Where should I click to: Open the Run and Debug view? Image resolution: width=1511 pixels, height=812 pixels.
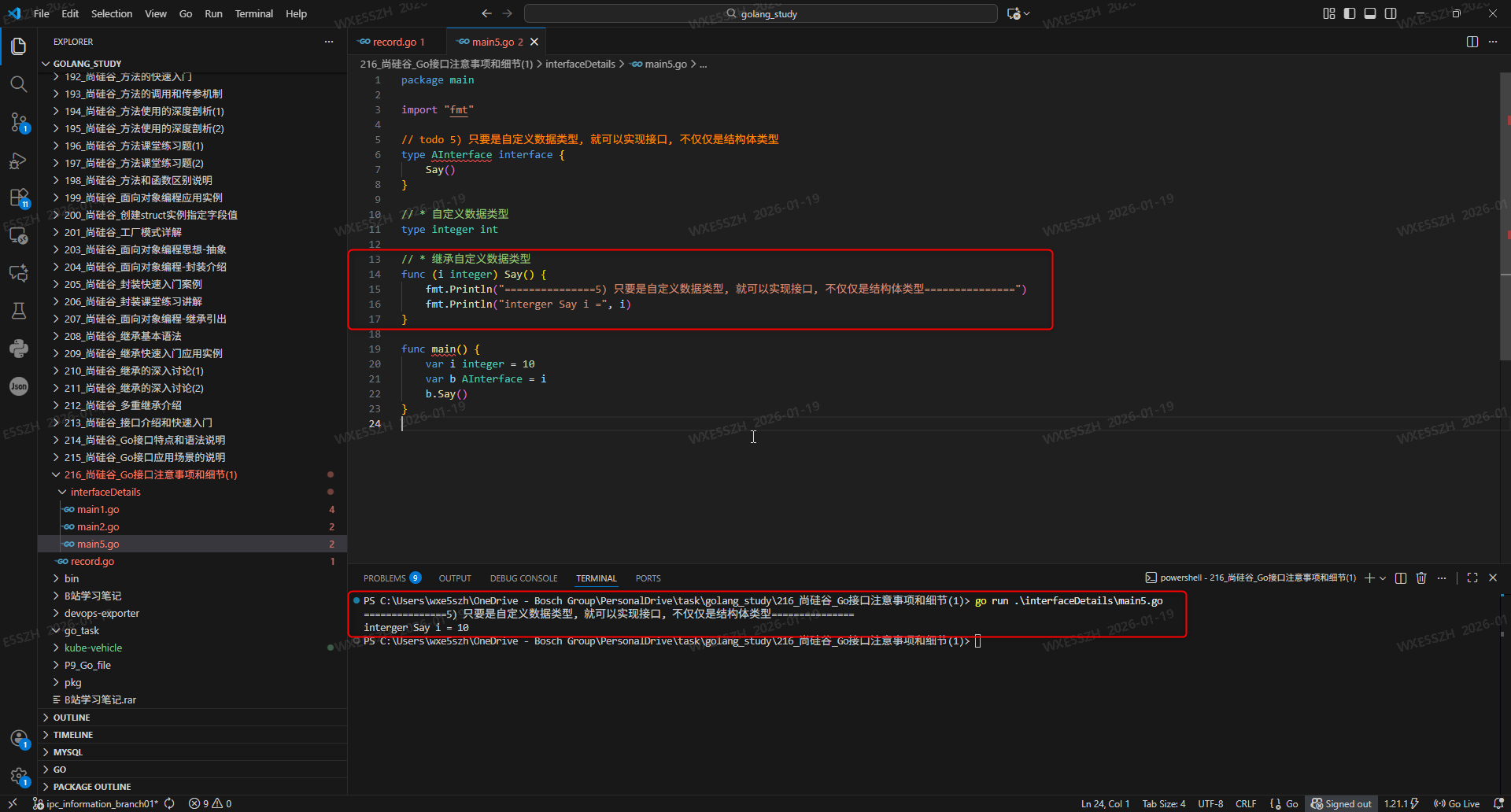(x=19, y=161)
